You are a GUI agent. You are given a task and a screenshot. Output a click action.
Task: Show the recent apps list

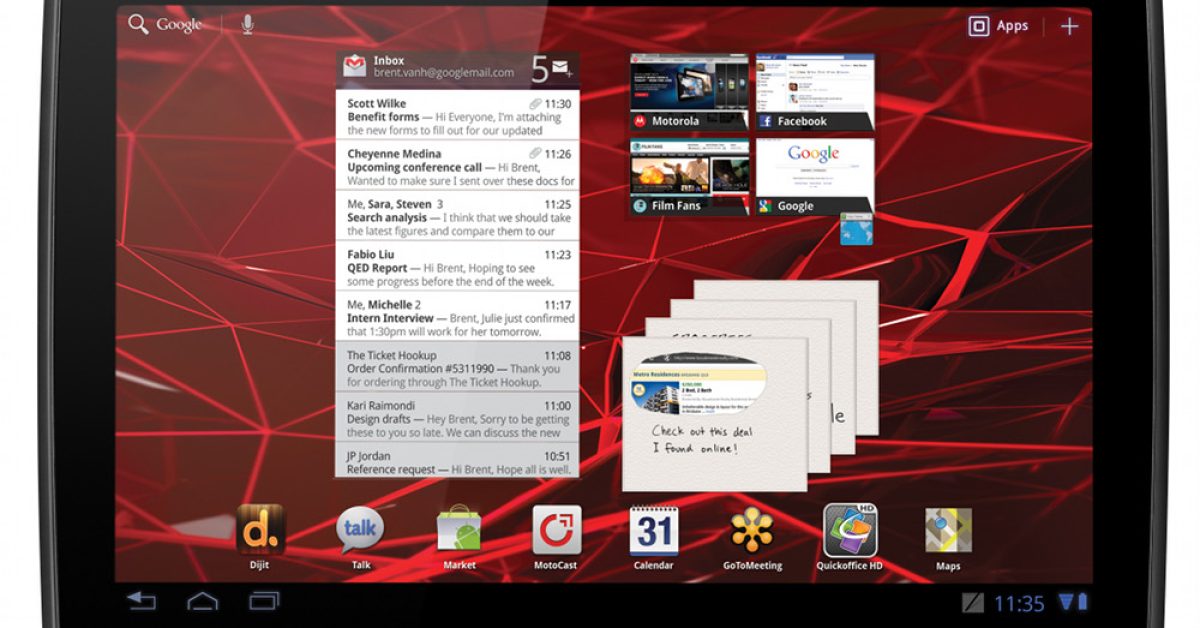(264, 601)
